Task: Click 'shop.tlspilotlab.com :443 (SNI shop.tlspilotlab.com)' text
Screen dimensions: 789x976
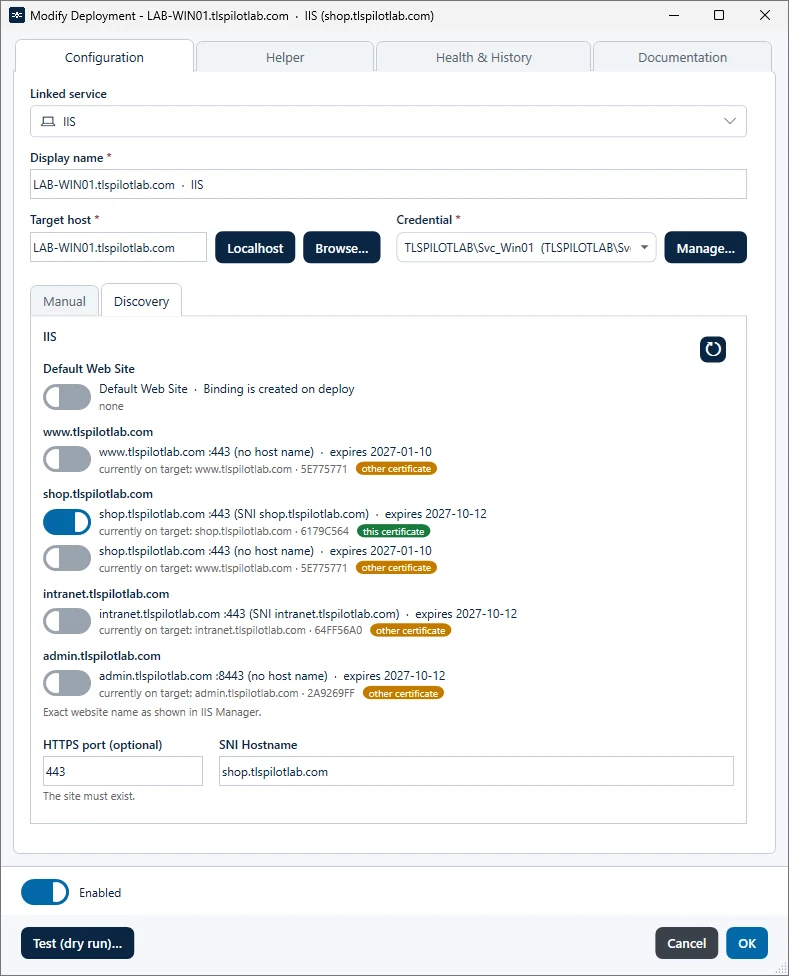Action: tap(234, 514)
